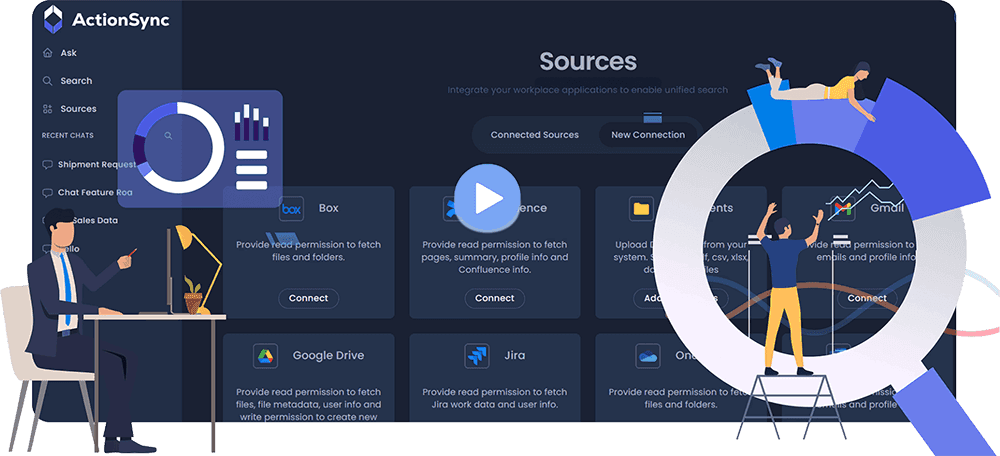
Task: Open the Shipment Request recent chat
Action: [97, 165]
